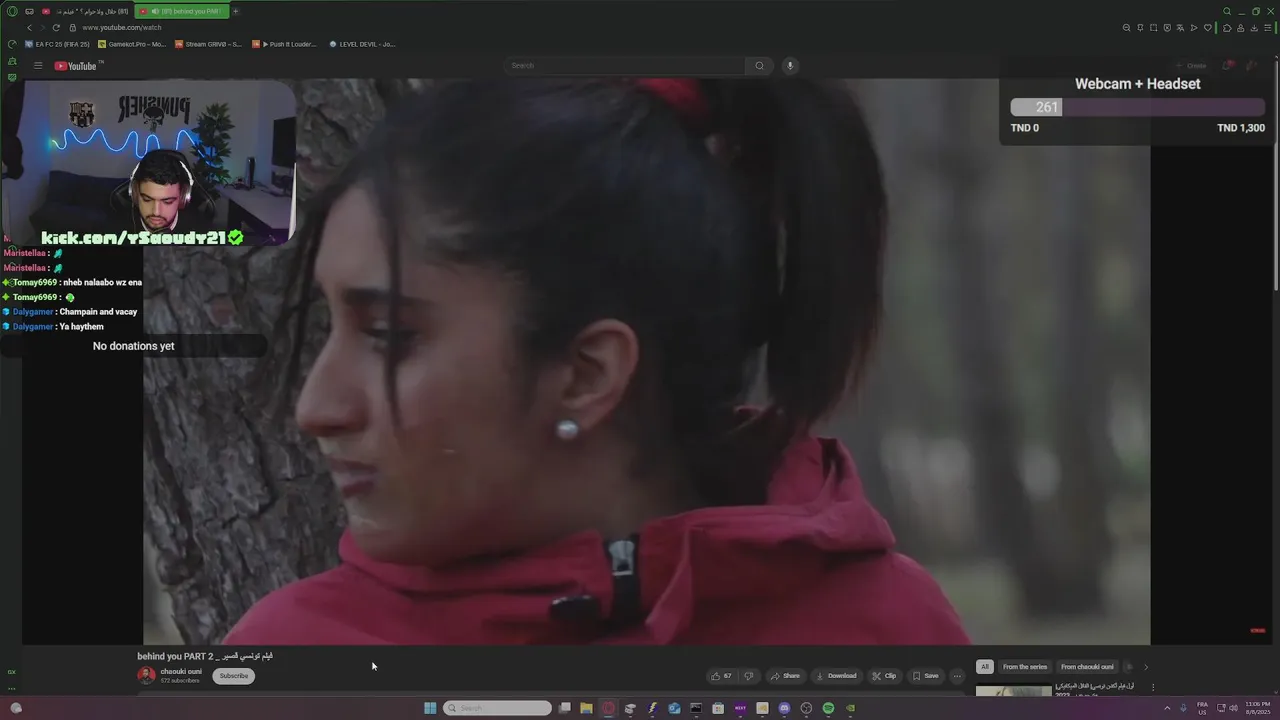This screenshot has height=720, width=1280.
Task: Click the pin icon in browser toolbar
Action: click(1140, 28)
